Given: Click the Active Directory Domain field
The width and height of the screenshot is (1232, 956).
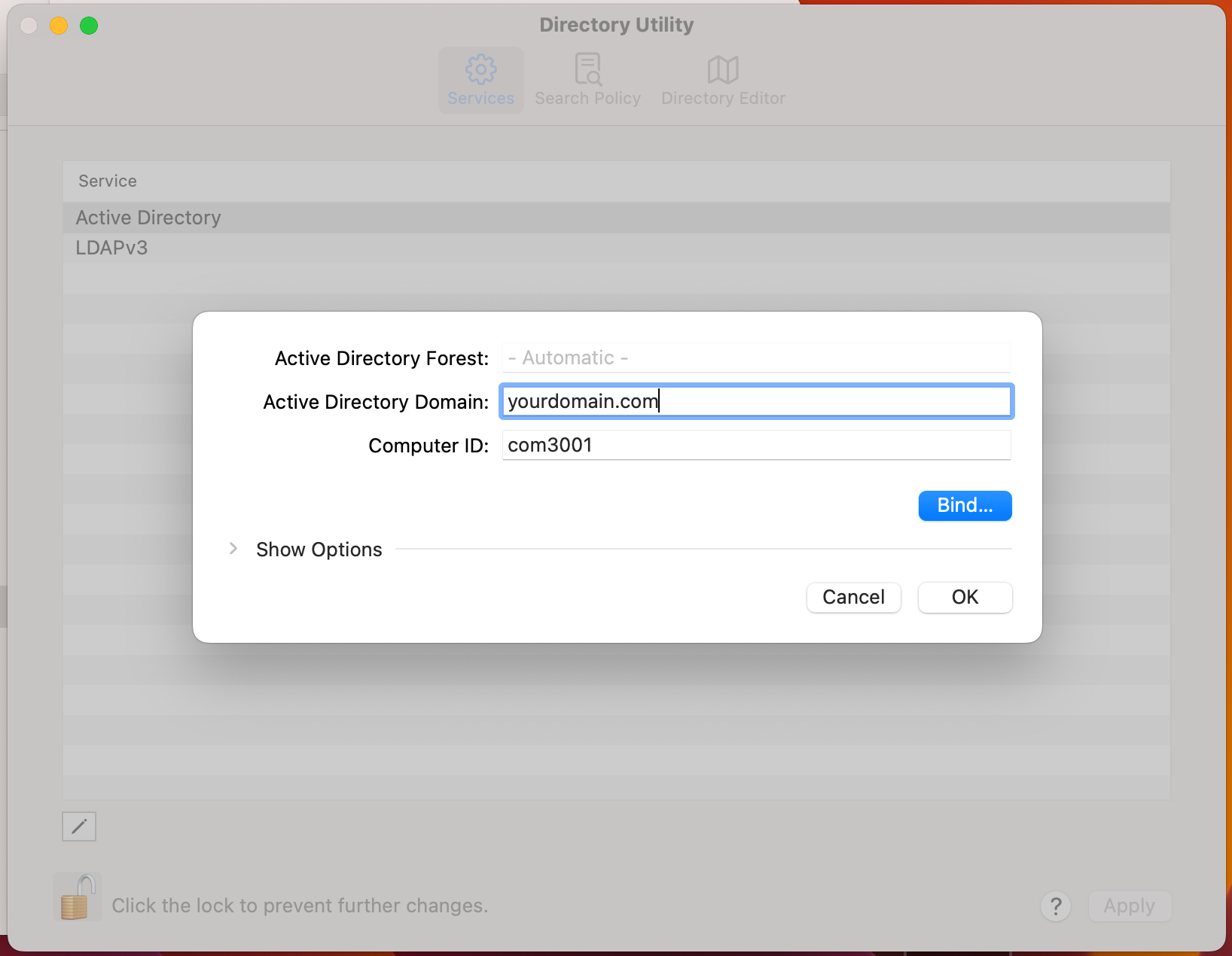Looking at the screenshot, I should (756, 401).
